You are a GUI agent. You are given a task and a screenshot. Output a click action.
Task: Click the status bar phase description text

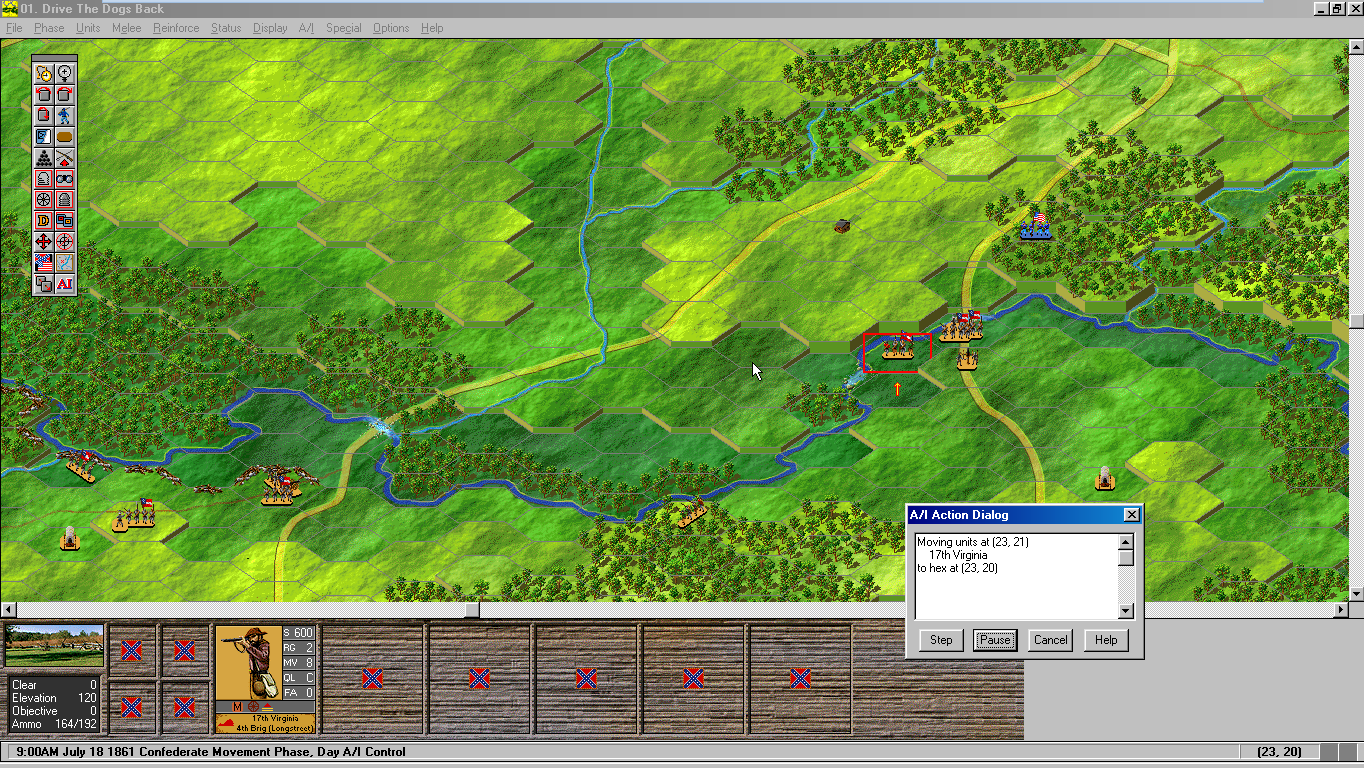pos(211,752)
